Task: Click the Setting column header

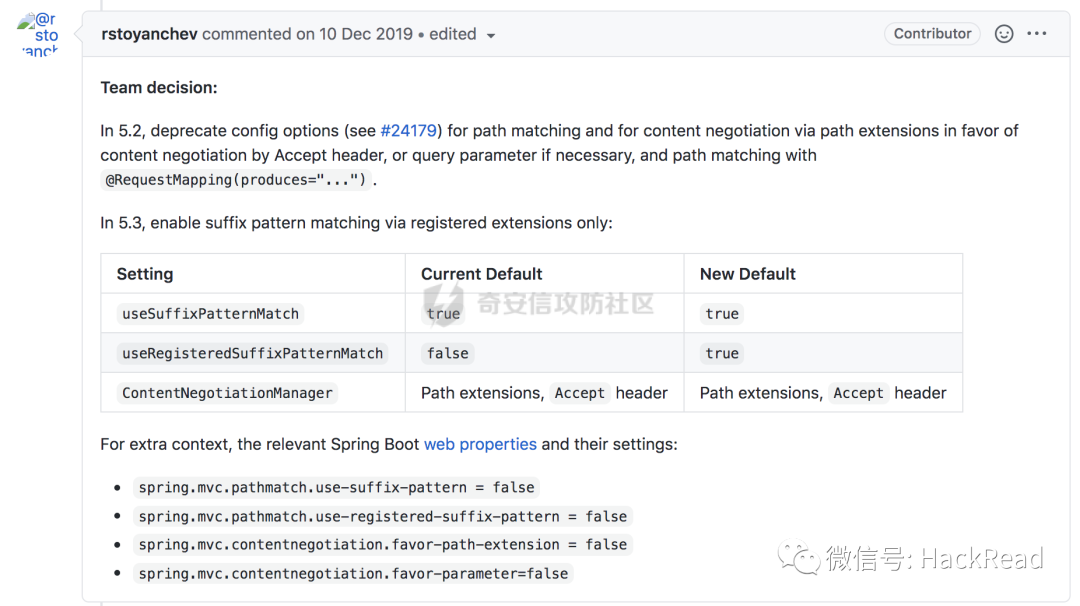Action: point(145,274)
